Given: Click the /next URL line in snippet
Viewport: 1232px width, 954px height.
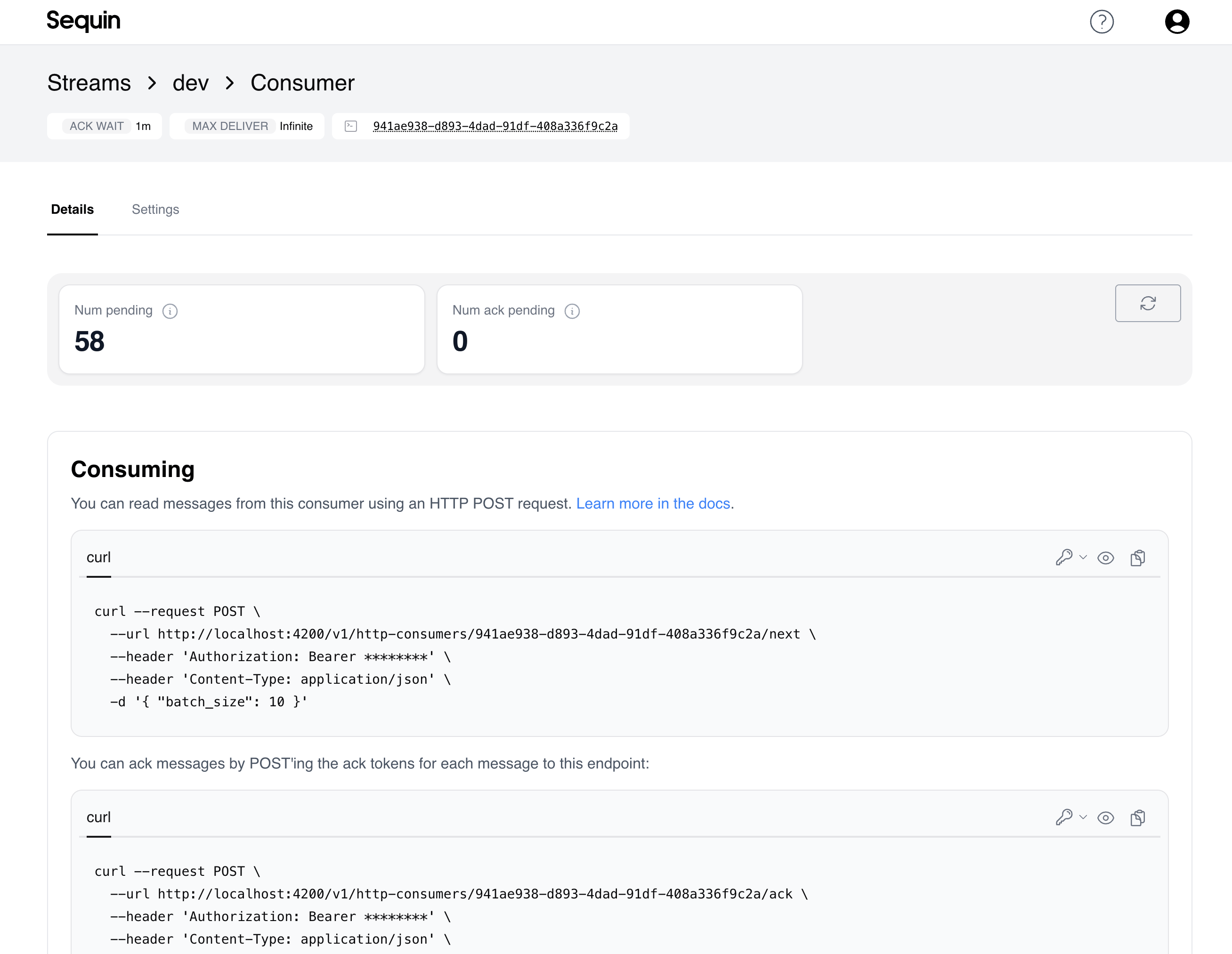Looking at the screenshot, I should click(x=462, y=634).
